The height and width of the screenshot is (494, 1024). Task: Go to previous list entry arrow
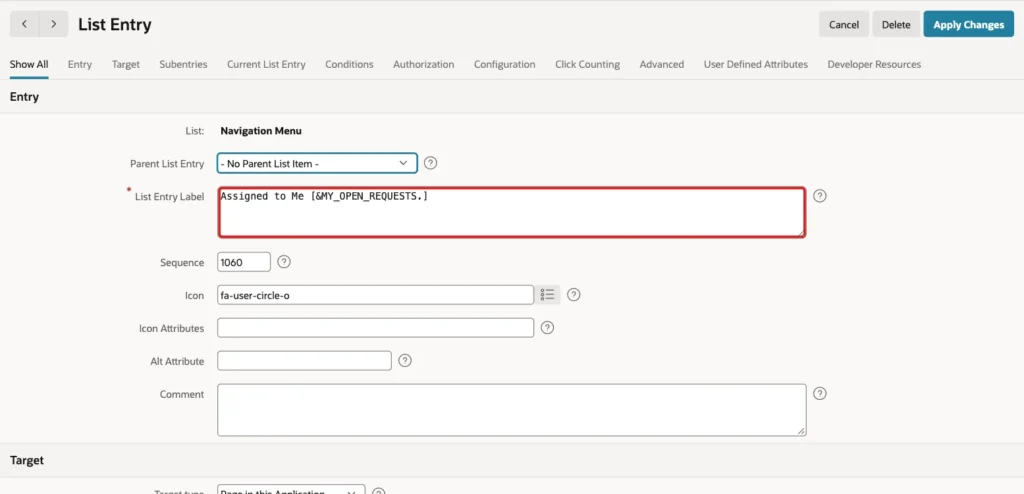(x=24, y=24)
